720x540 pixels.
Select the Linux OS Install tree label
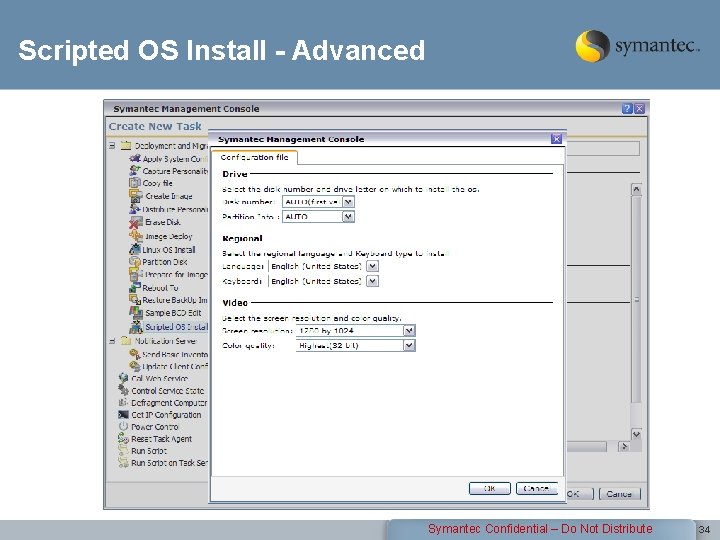point(169,250)
